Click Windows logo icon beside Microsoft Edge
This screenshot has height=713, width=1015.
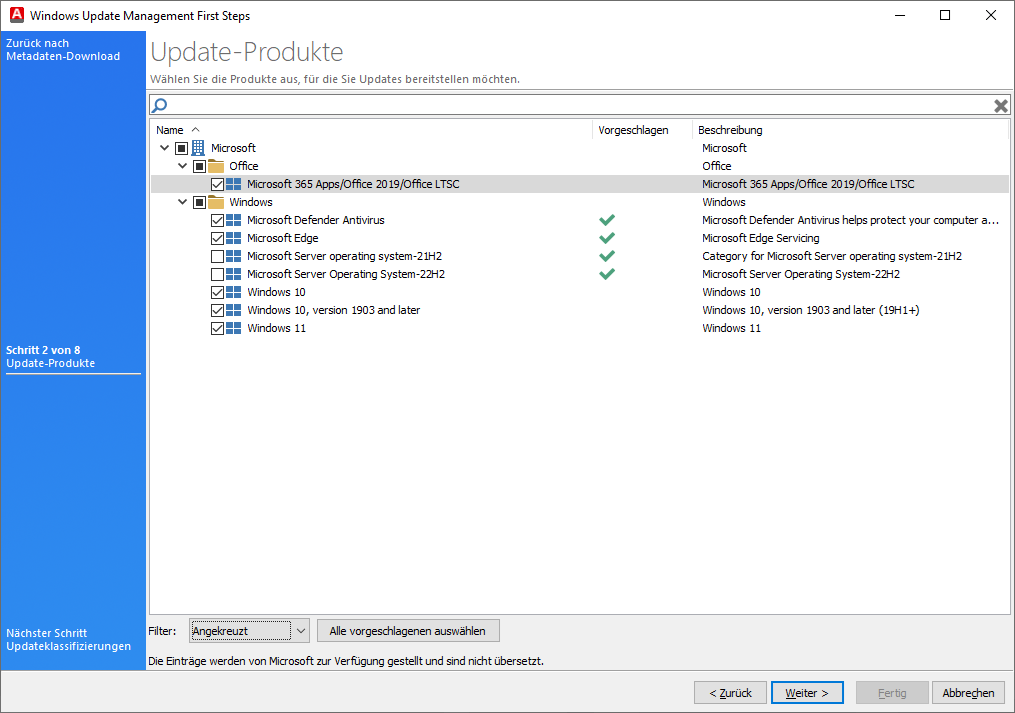[x=234, y=238]
